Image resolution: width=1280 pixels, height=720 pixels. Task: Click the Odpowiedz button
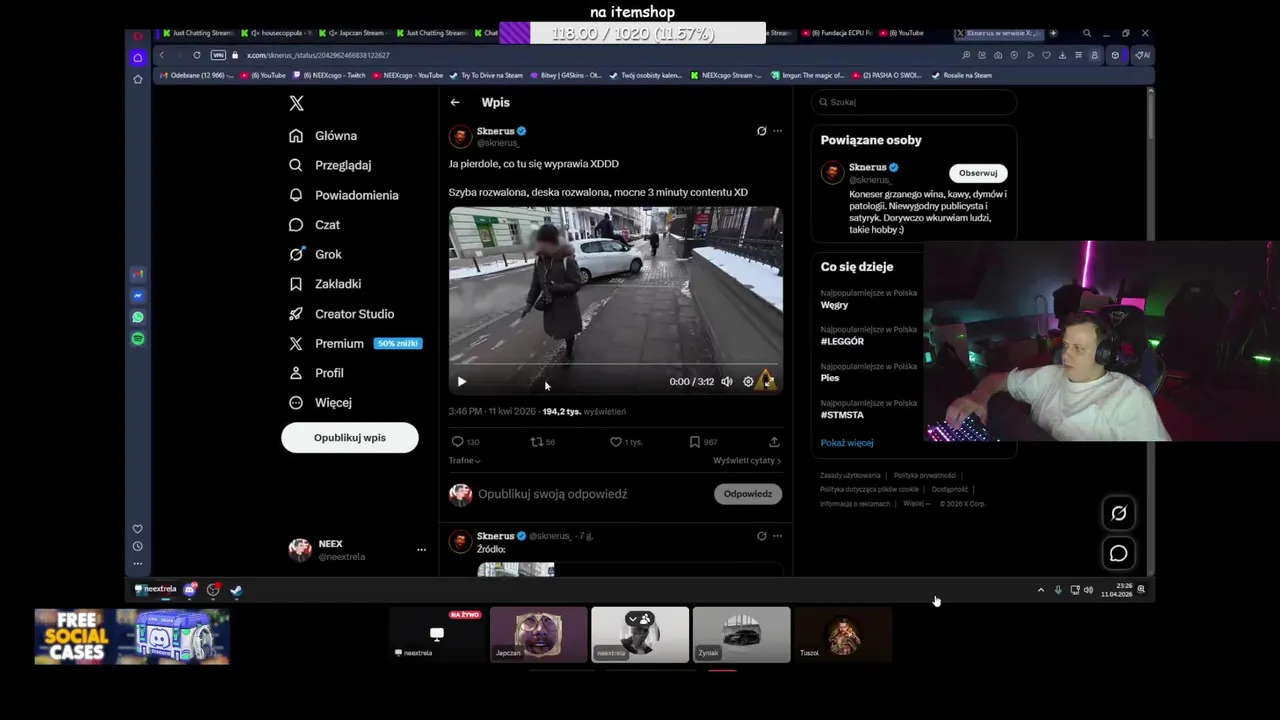(748, 494)
